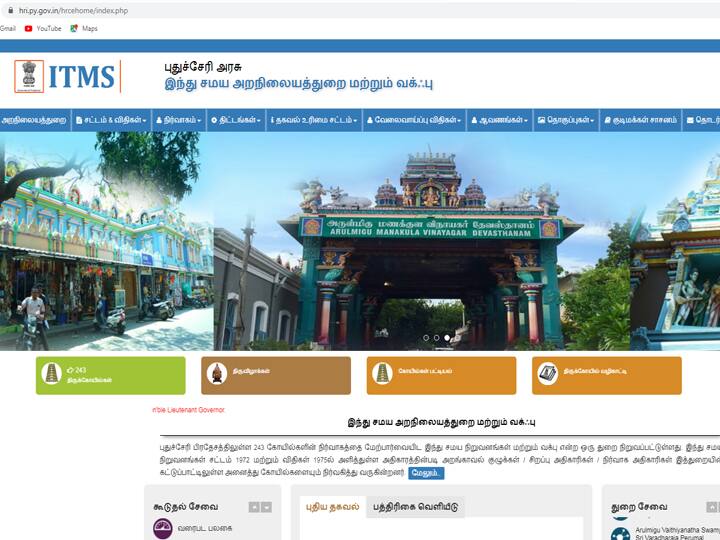The width and height of the screenshot is (720, 540).
Task: Expand the தொகுப்புகள் gallery dropdown
Action: point(566,120)
